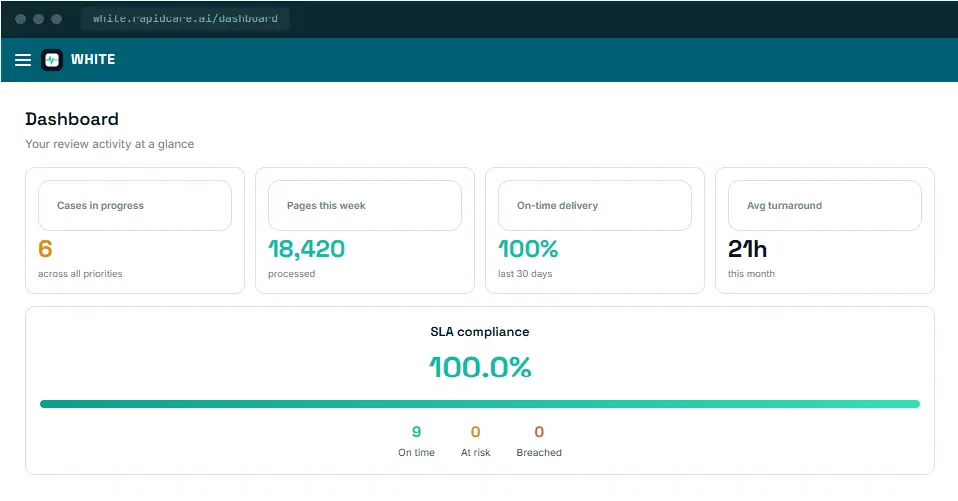
Task: Click the 100.0% SLA compliance figure
Action: tap(480, 367)
